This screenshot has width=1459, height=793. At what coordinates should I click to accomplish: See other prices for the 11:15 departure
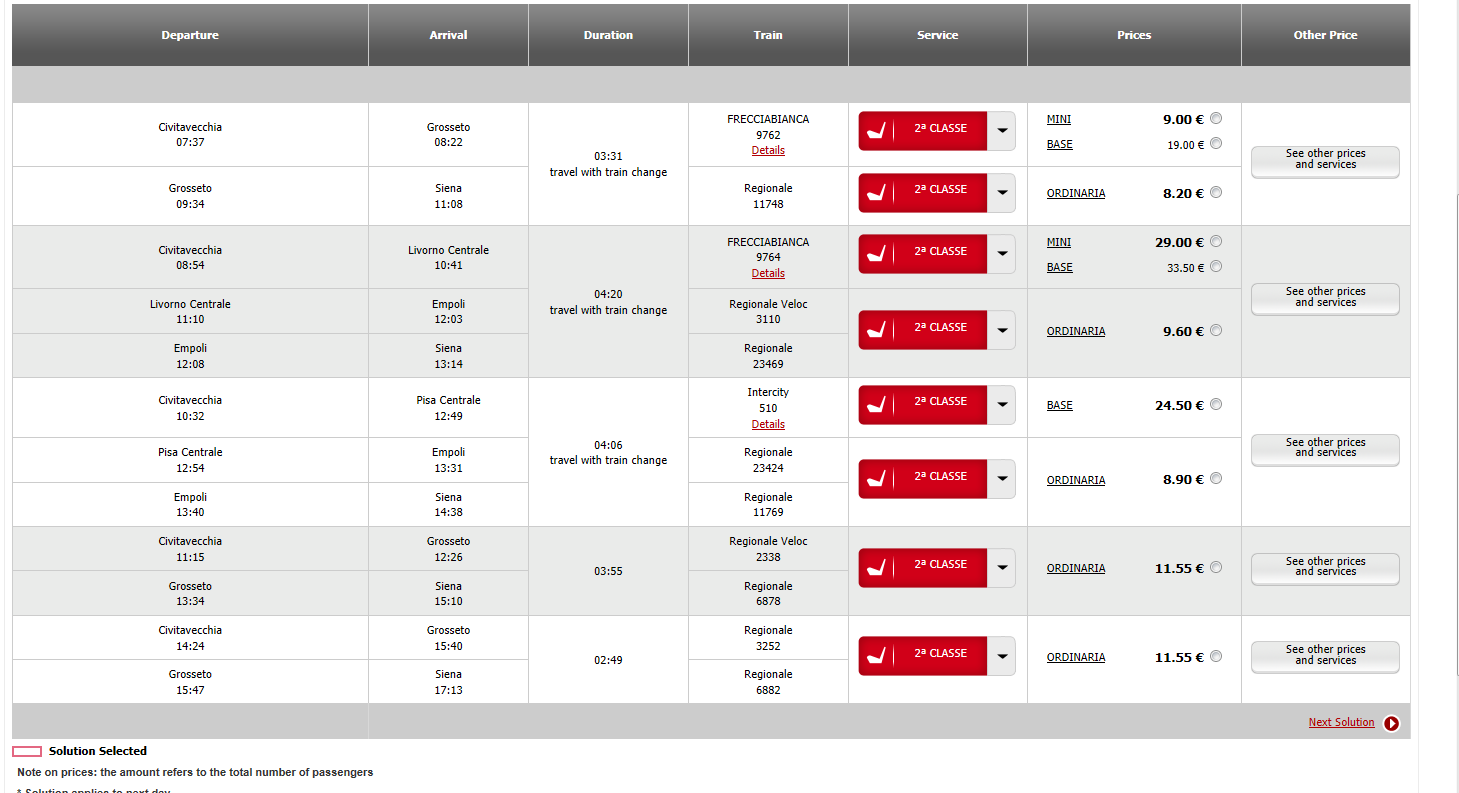(1325, 569)
